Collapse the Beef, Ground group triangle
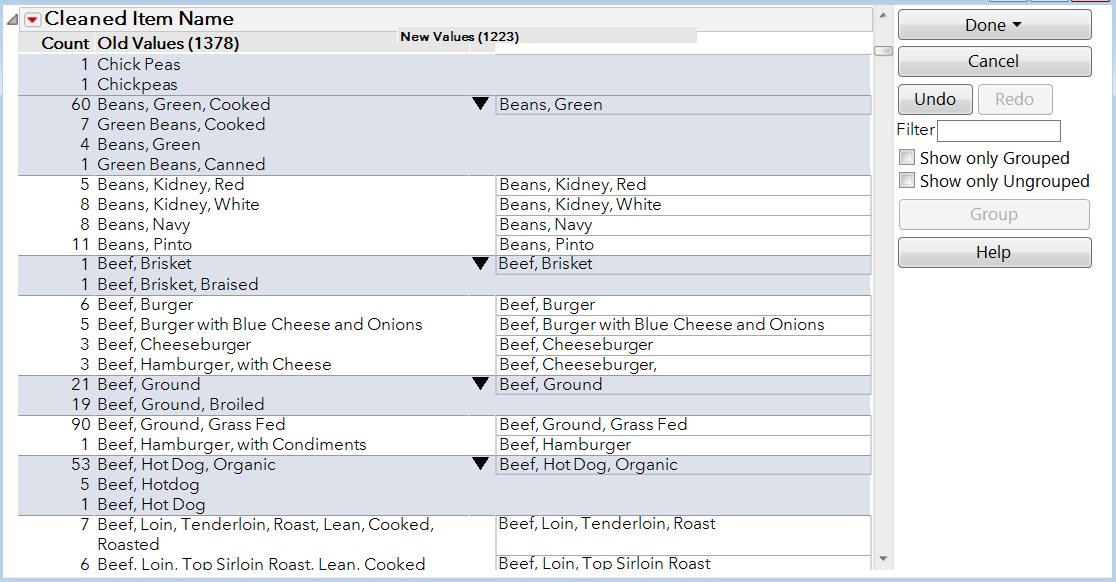Viewport: 1116px width, 582px height. tap(480, 384)
